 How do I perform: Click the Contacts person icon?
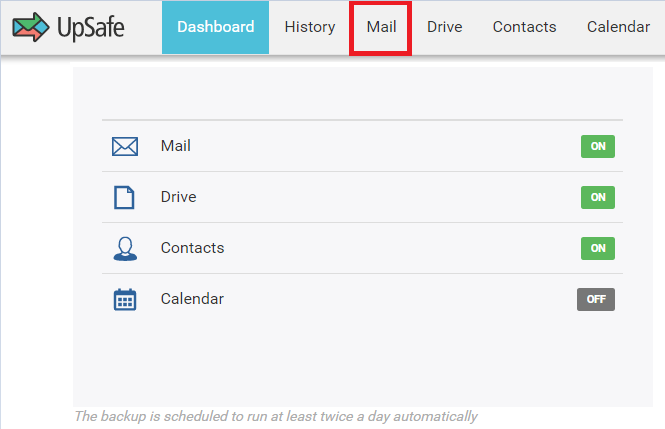(125, 248)
